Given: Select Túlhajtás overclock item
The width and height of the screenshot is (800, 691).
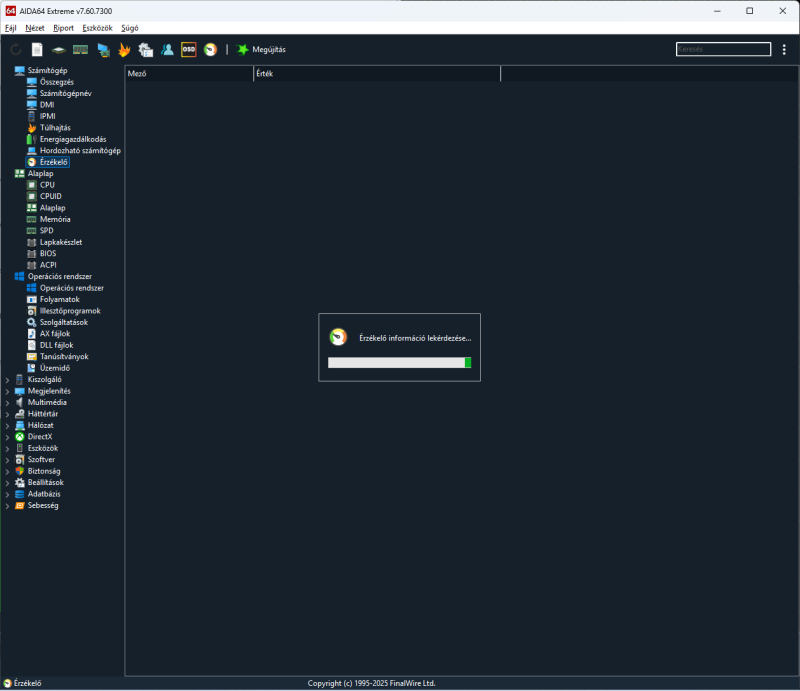Looking at the screenshot, I should [x=55, y=128].
